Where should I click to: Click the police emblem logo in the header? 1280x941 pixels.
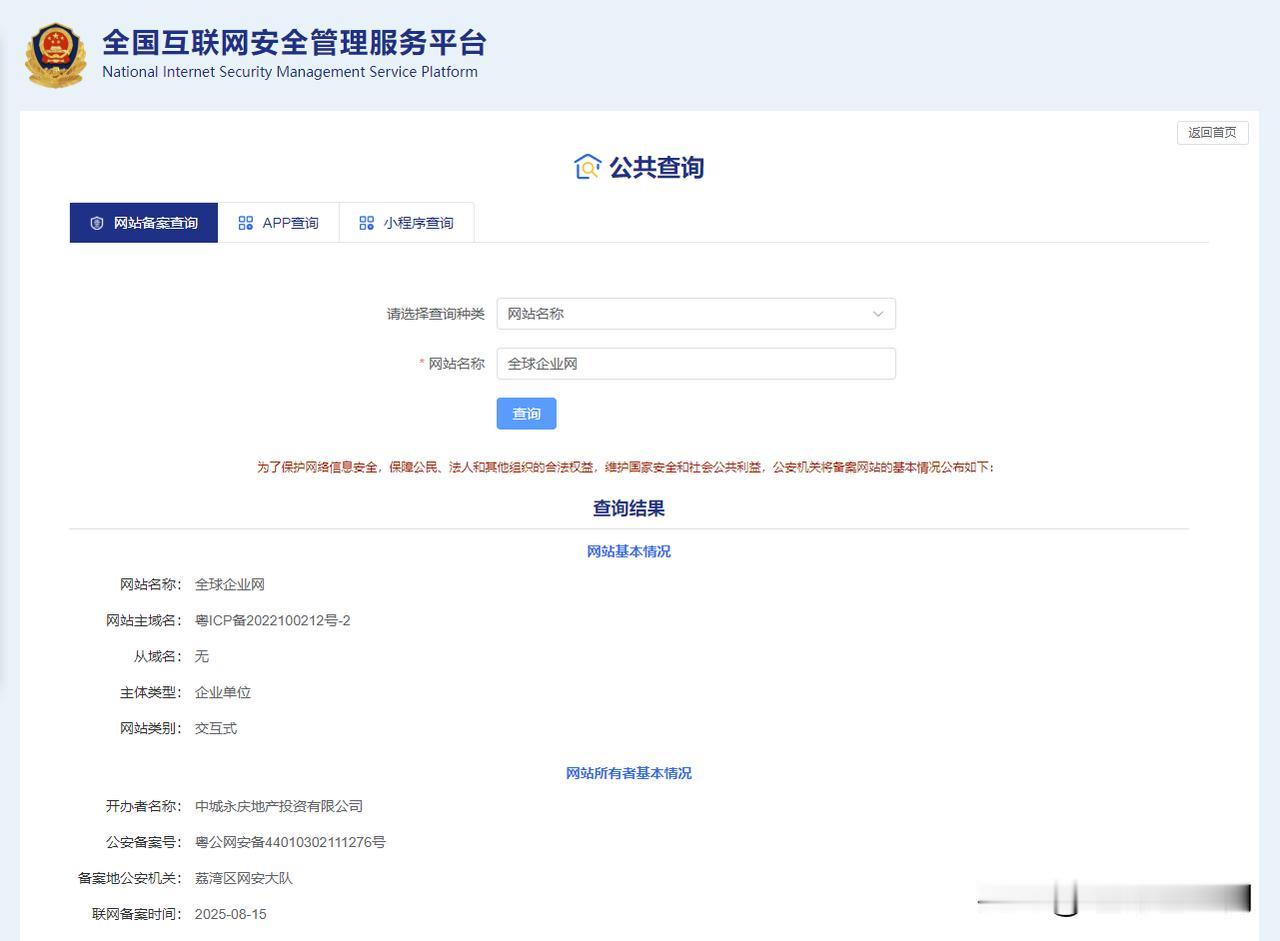[x=56, y=56]
